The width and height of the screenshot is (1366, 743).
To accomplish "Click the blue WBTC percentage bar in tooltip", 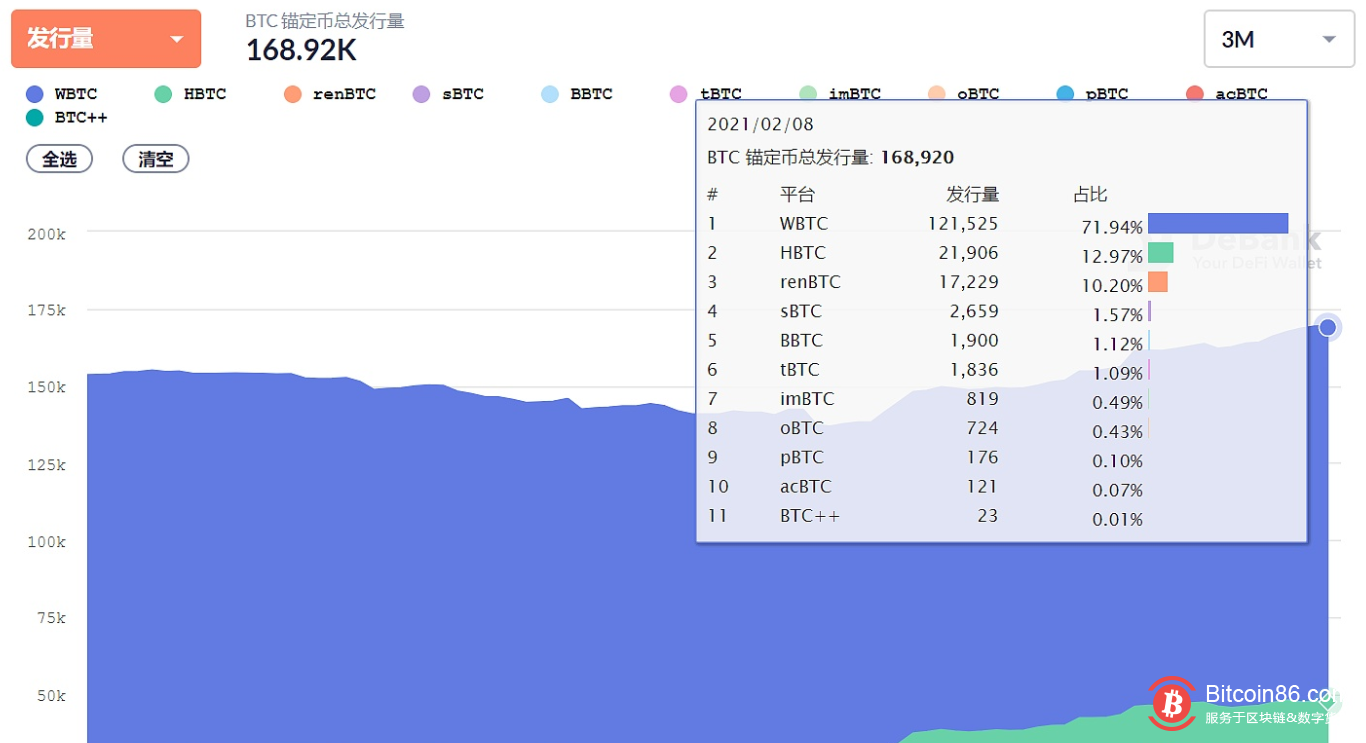I will (1218, 222).
